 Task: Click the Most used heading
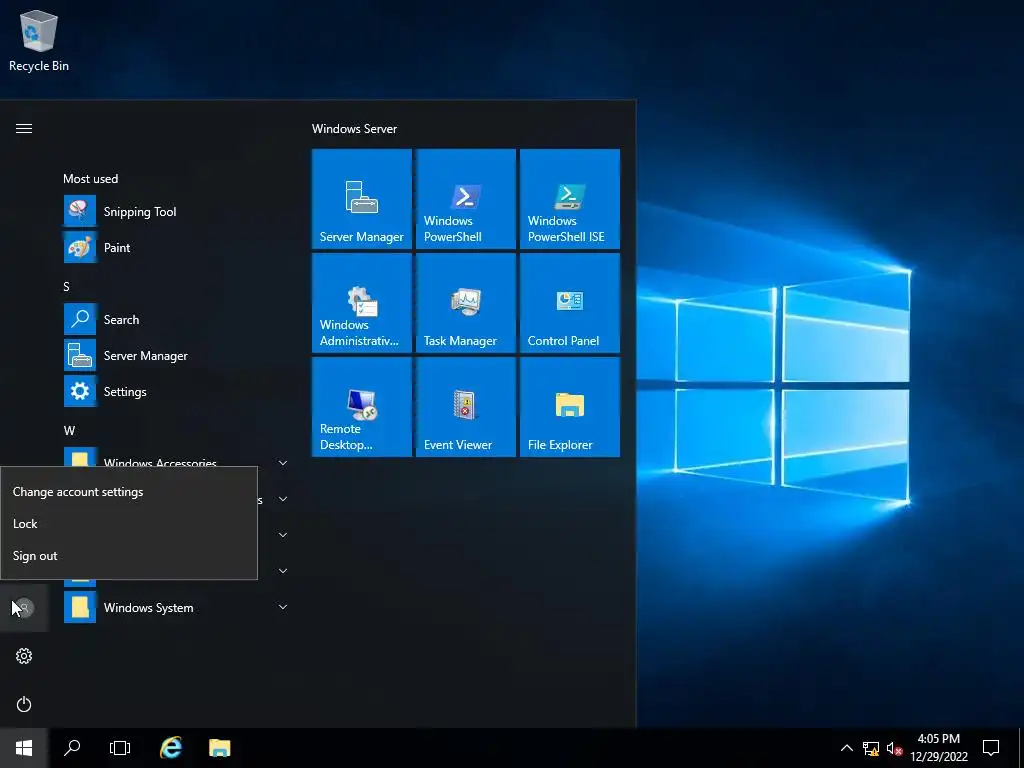point(91,178)
